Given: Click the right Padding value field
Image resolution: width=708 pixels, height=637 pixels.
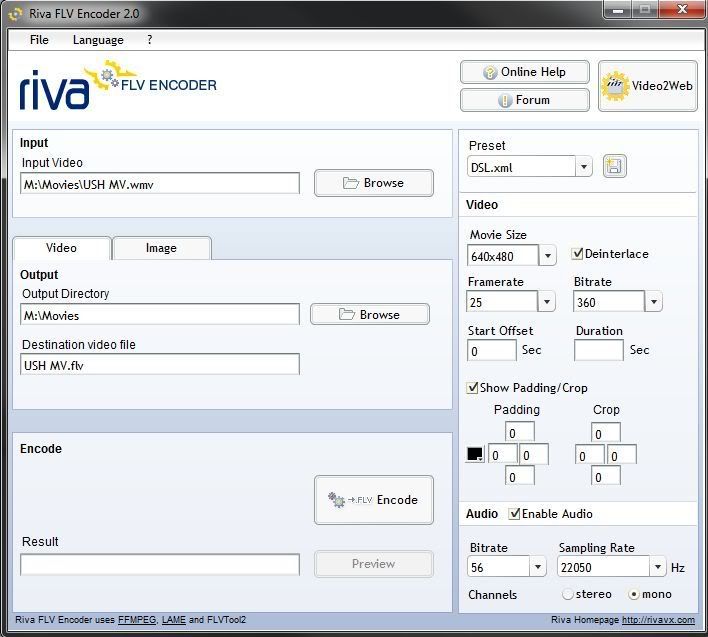Looking at the screenshot, I should pyautogui.click(x=534, y=454).
